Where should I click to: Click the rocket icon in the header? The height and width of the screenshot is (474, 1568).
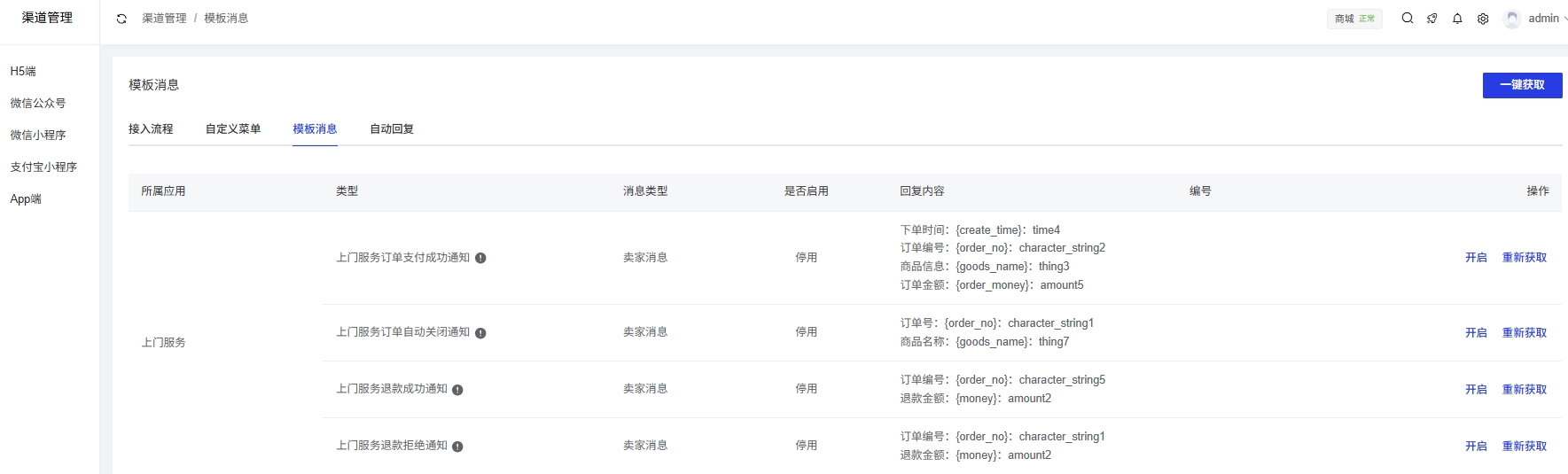click(1431, 19)
